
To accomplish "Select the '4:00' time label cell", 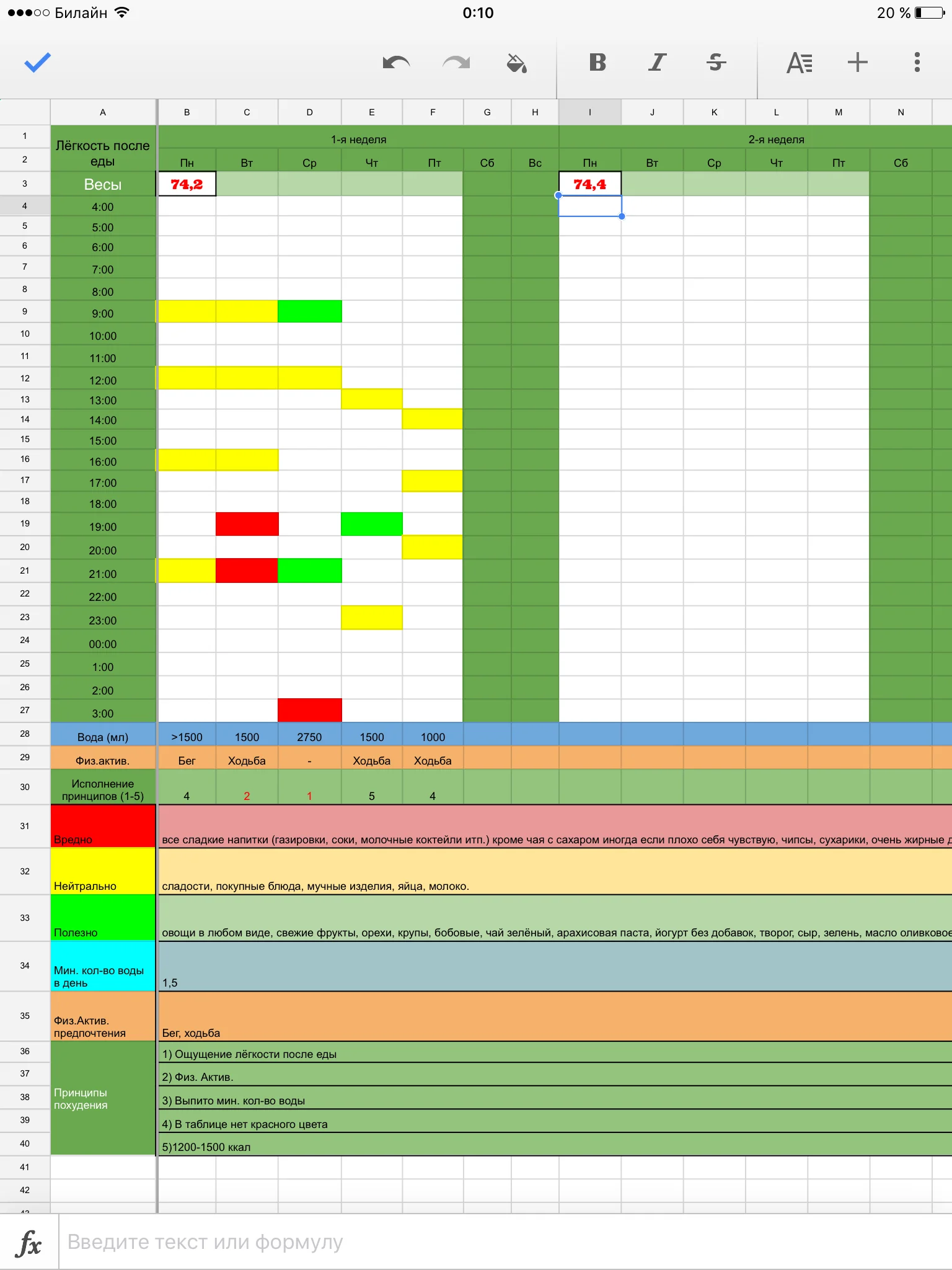I will [x=103, y=206].
